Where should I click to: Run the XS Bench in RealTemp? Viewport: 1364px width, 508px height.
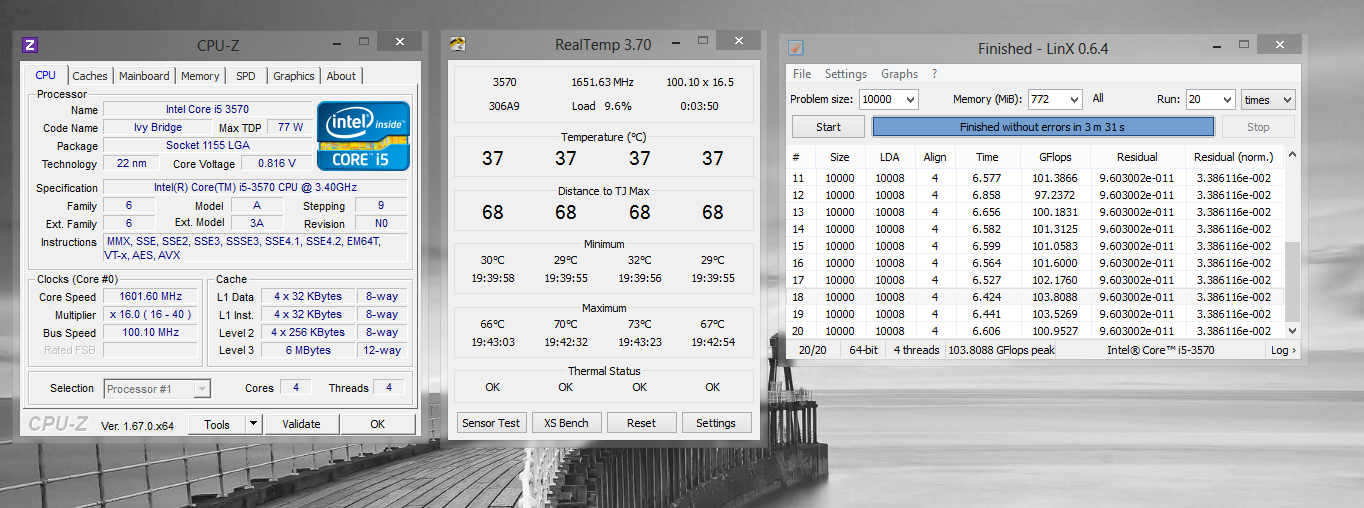point(566,423)
